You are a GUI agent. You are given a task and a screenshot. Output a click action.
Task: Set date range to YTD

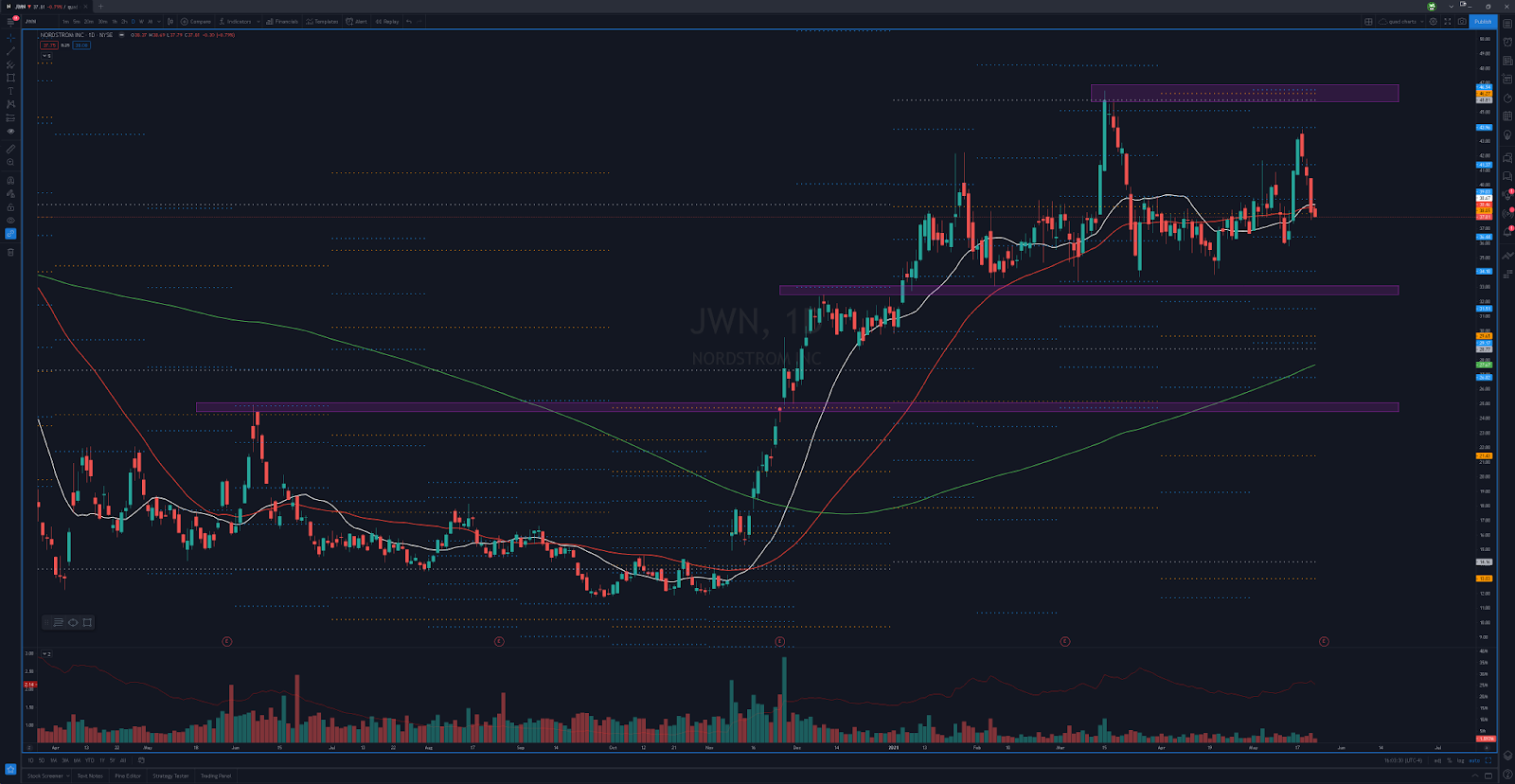point(90,760)
